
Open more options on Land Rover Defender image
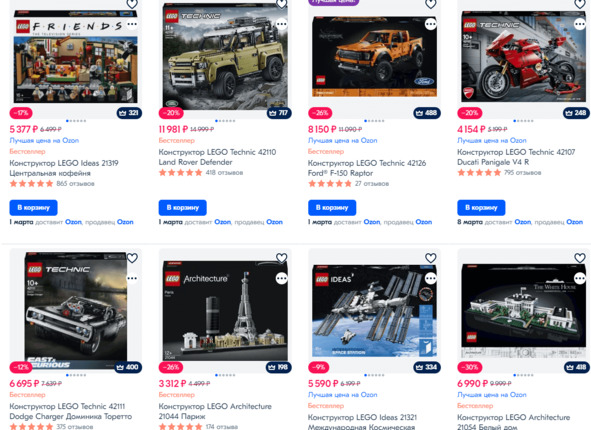[x=282, y=24]
